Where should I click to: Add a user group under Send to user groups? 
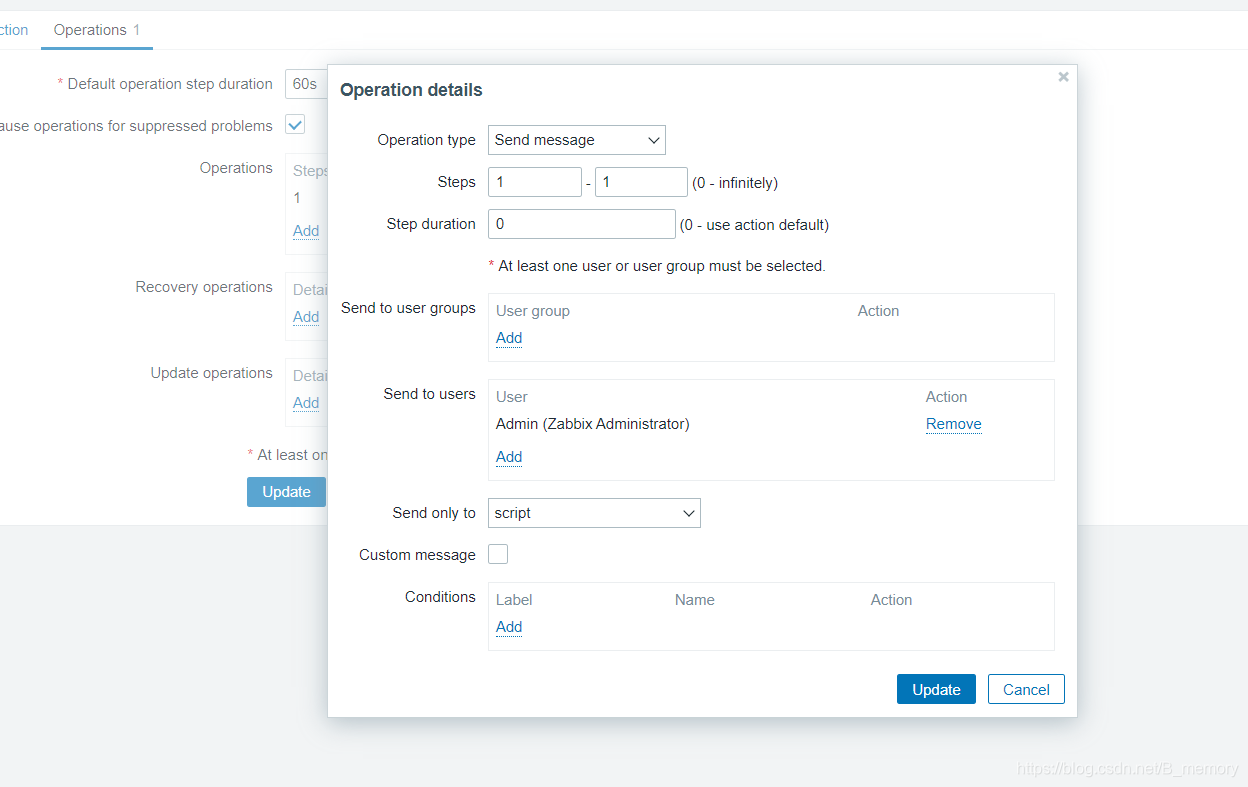[x=509, y=338]
